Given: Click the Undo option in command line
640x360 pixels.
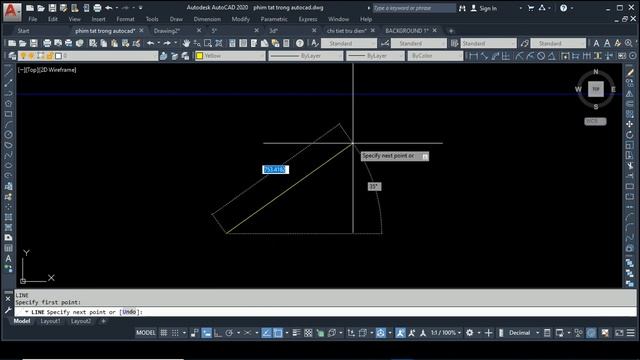Looking at the screenshot, I should [129, 312].
